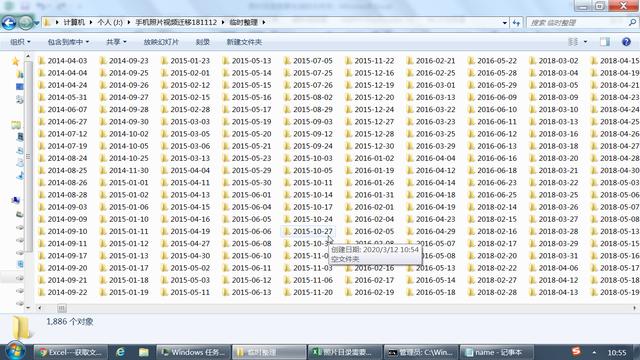The height and width of the screenshot is (360, 640).
Task: Open the 组织 menu
Action: tap(20, 42)
